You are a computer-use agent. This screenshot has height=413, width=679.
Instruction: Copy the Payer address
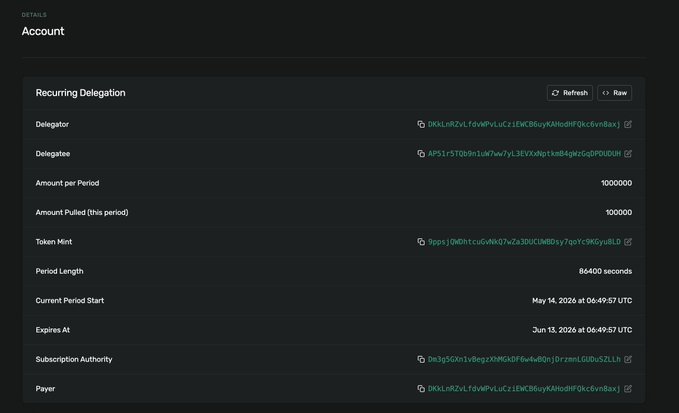(x=420, y=389)
